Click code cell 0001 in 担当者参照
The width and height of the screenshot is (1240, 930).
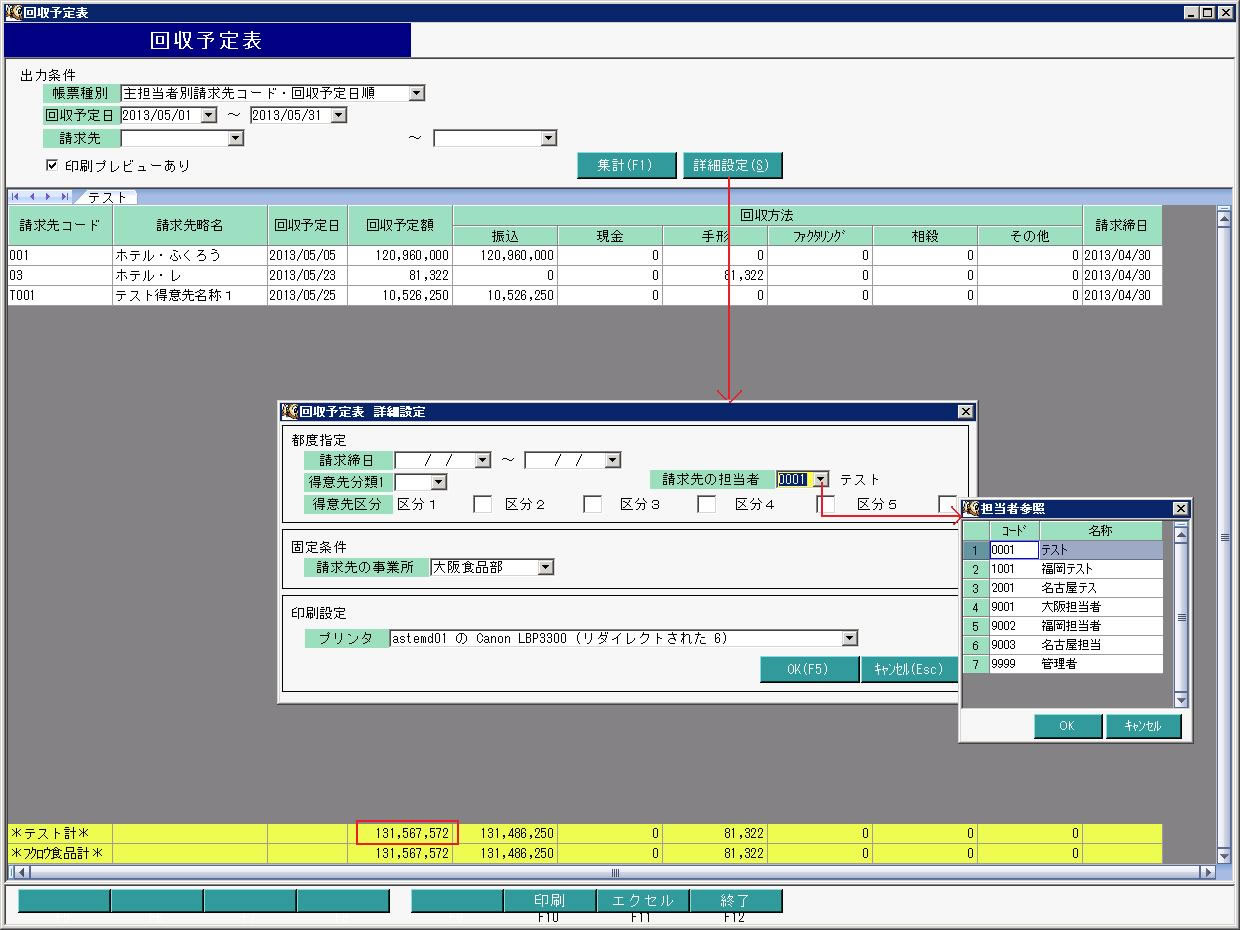coord(1014,549)
